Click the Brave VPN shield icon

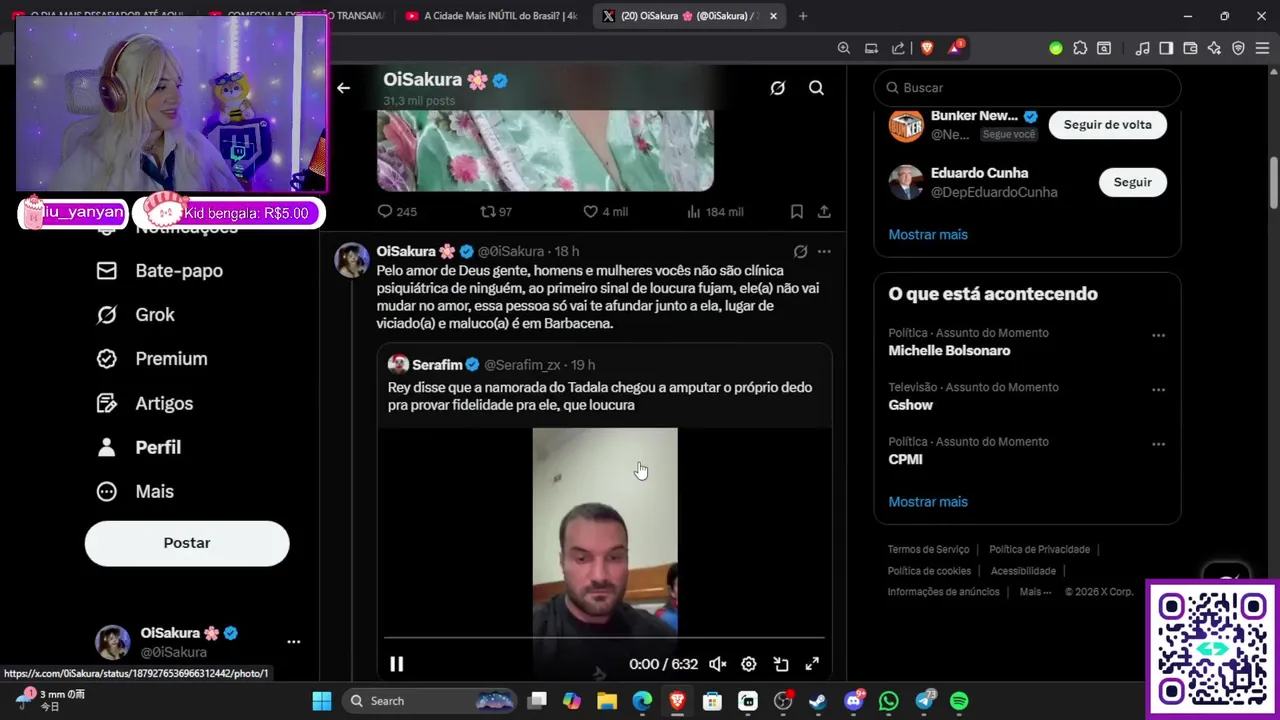point(1238,48)
